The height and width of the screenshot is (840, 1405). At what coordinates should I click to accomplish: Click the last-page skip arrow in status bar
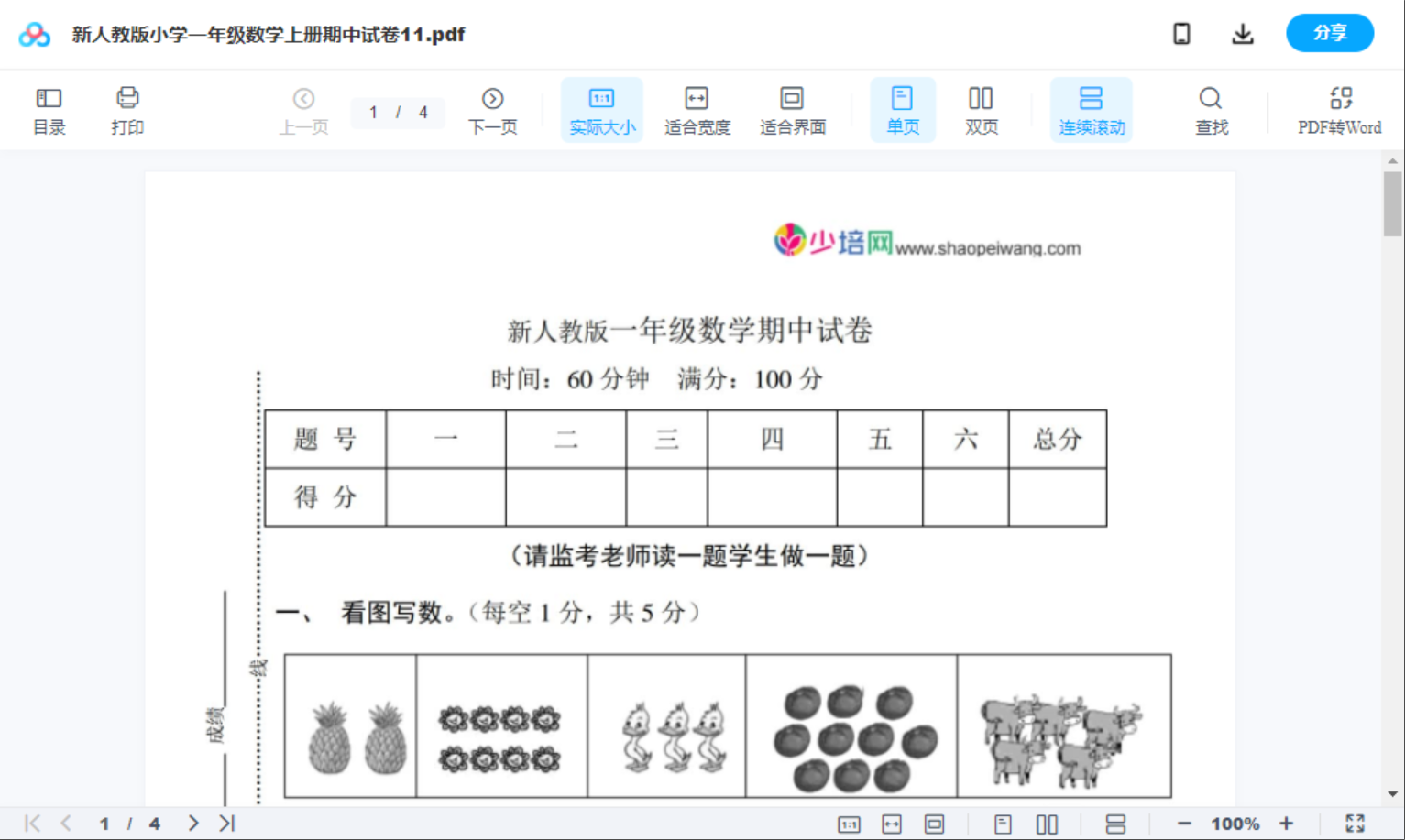tap(225, 823)
